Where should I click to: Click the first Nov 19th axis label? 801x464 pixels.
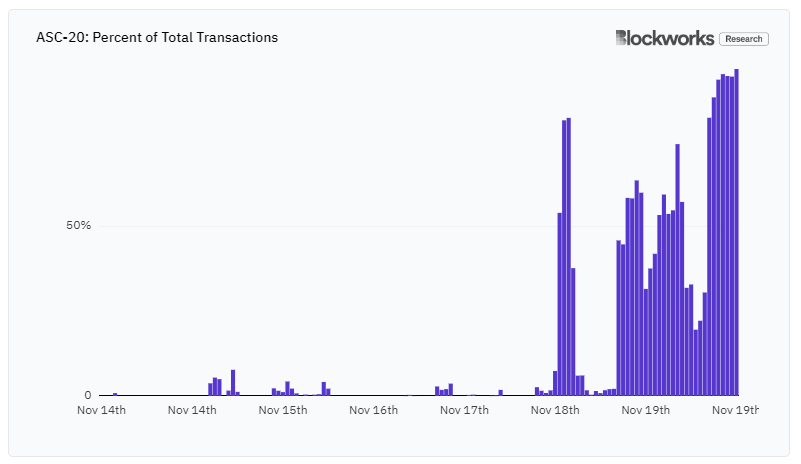click(x=646, y=410)
